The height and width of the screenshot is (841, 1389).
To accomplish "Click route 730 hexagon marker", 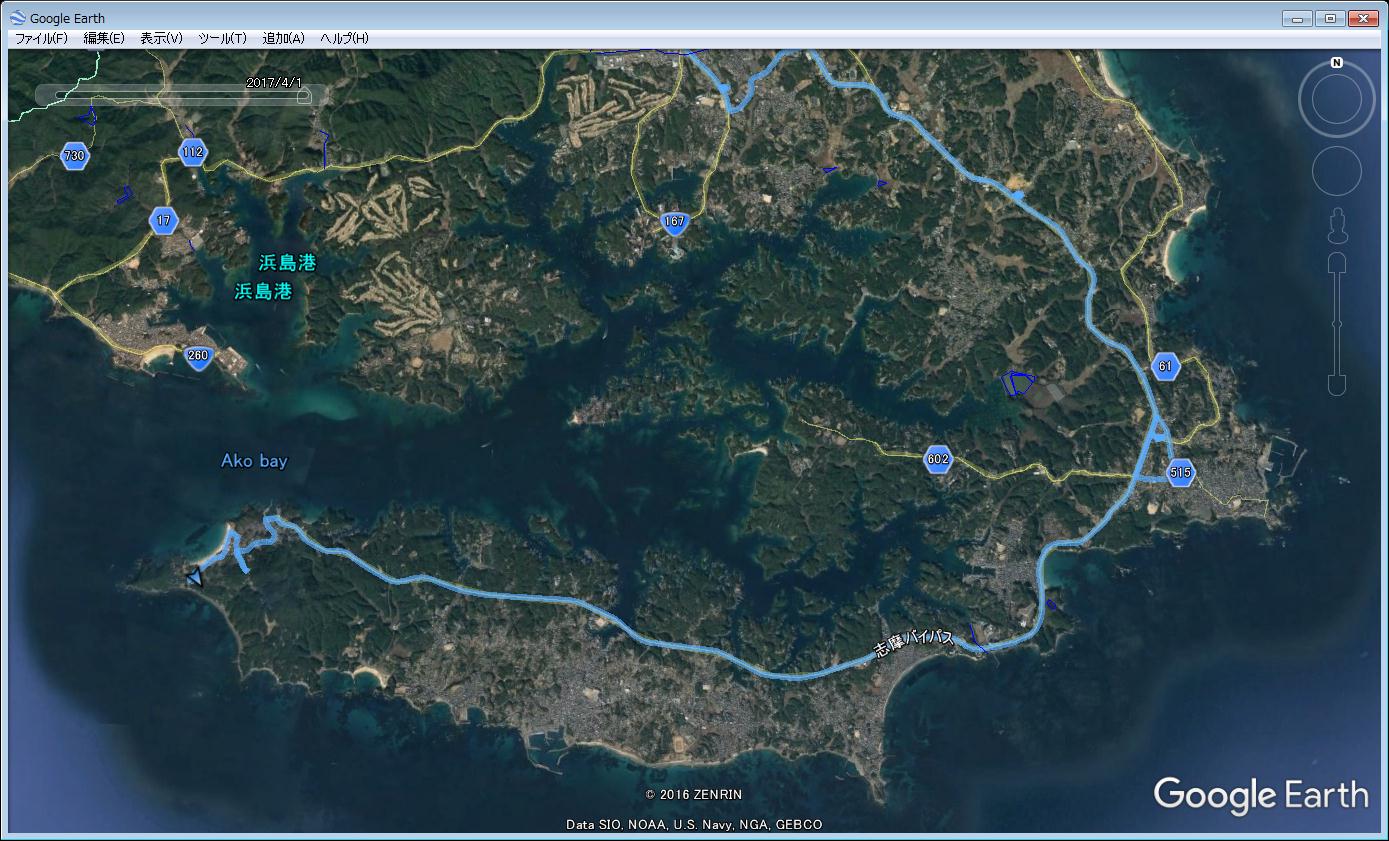I will [x=74, y=156].
